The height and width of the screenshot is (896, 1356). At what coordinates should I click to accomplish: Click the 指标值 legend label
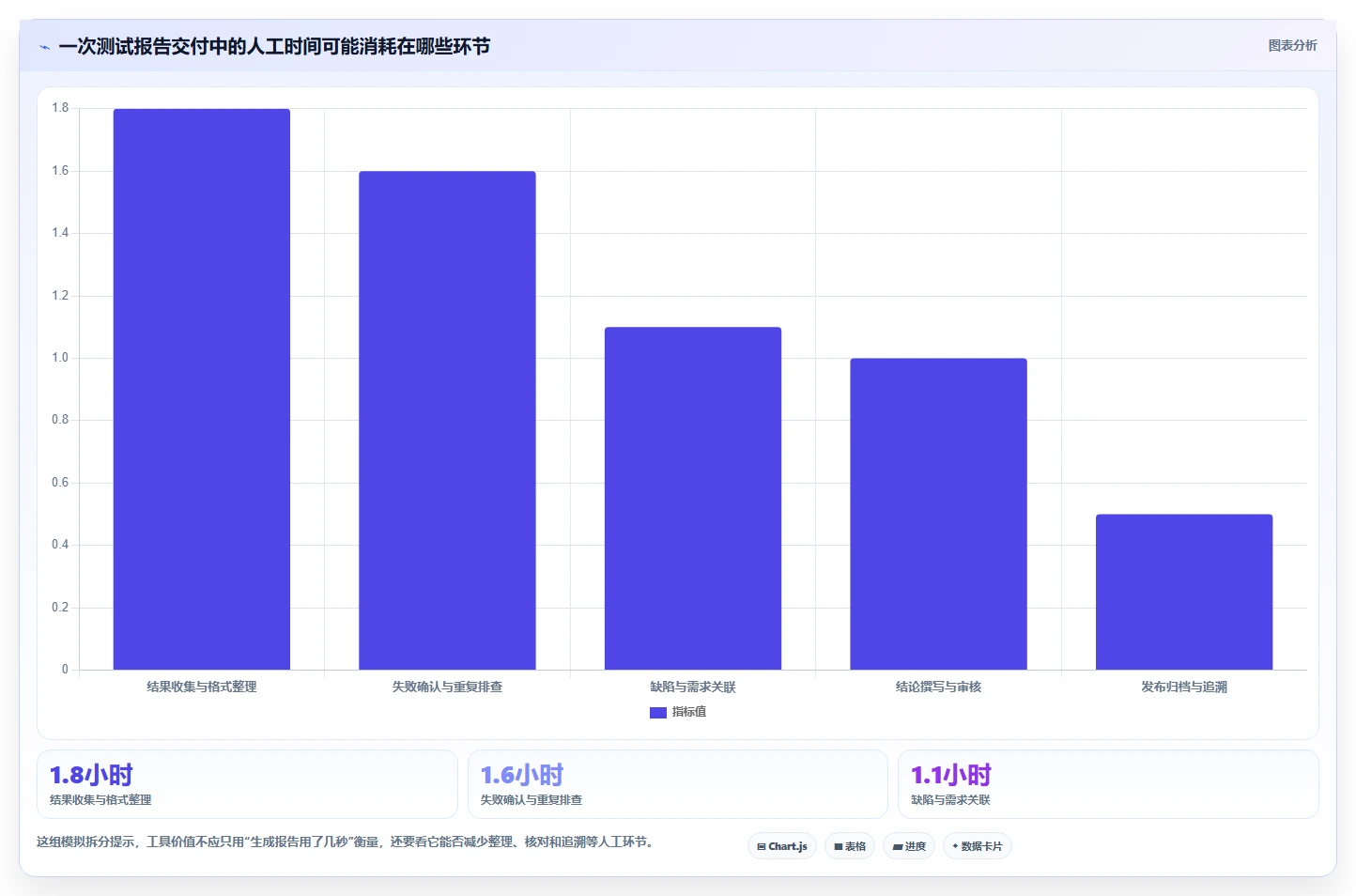pyautogui.click(x=689, y=712)
